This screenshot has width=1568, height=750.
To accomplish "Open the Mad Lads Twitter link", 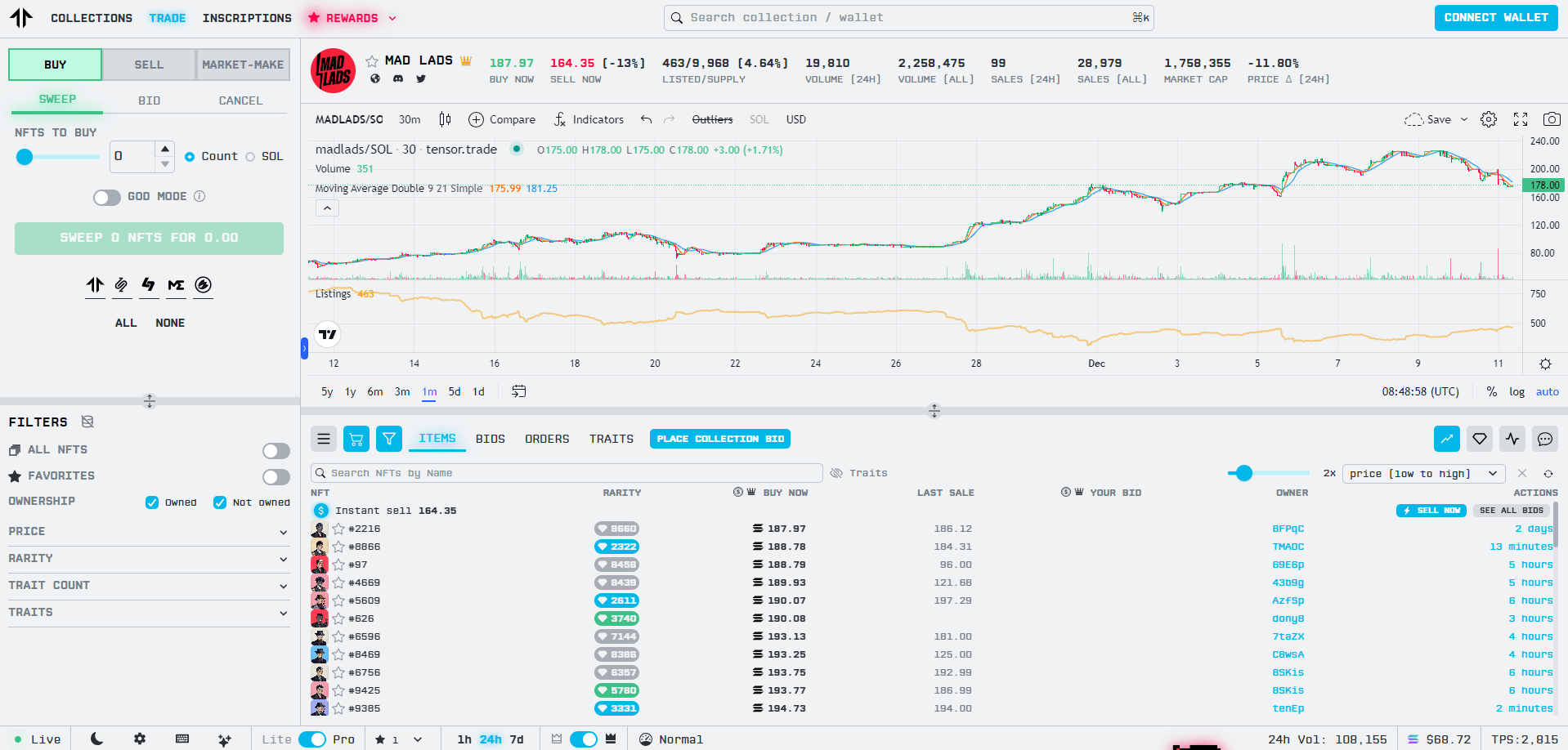I will [x=421, y=78].
